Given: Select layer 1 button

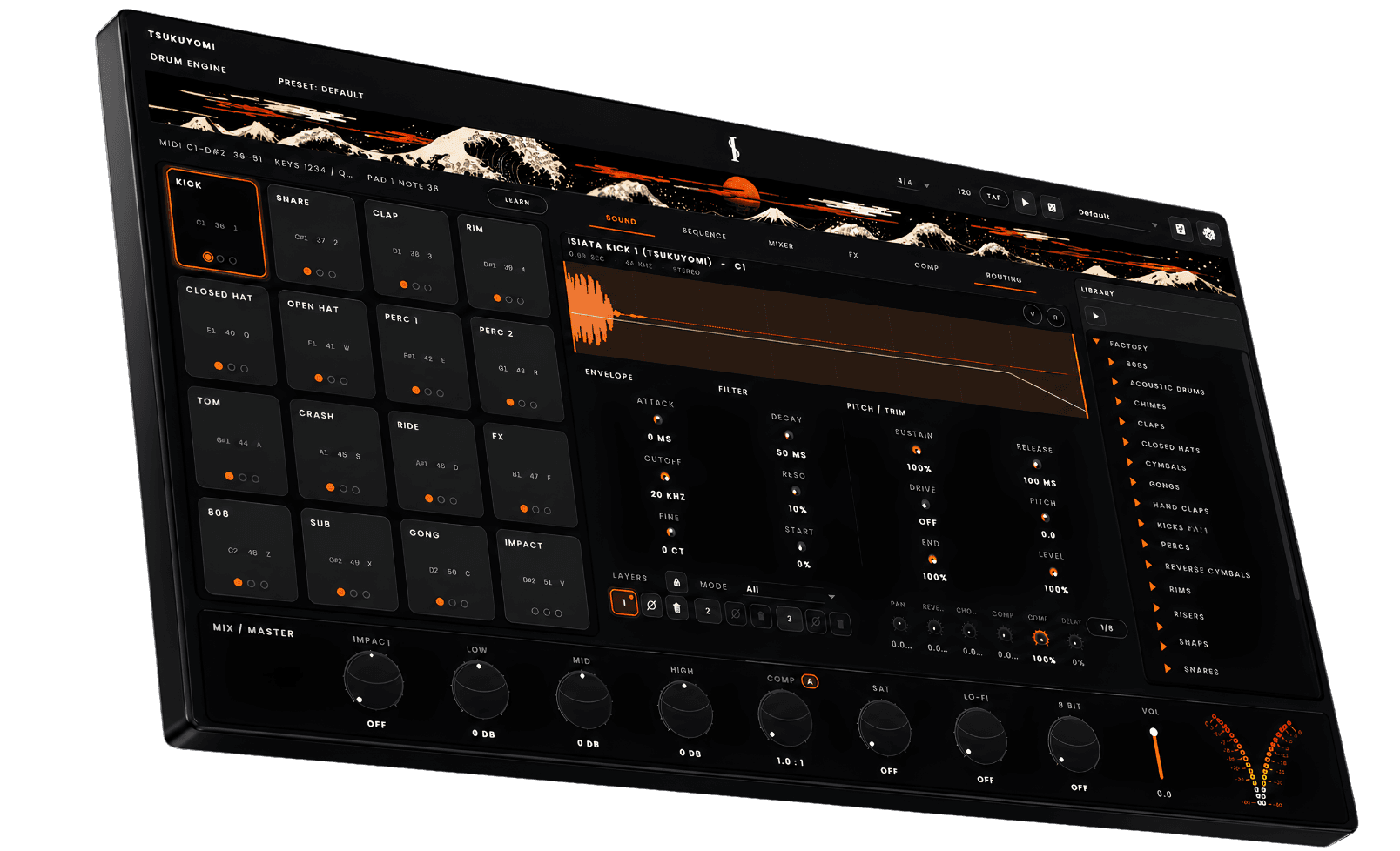Looking at the screenshot, I should [x=623, y=602].
